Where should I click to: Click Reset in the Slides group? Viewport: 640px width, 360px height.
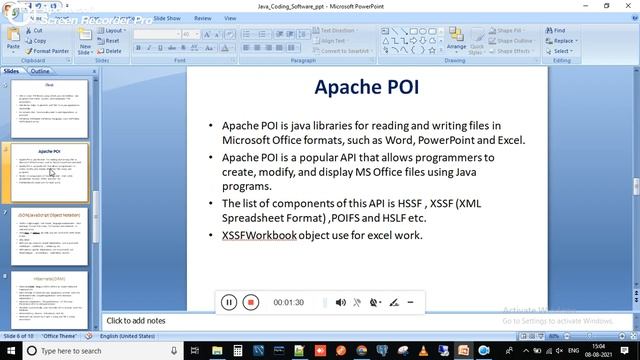point(109,41)
